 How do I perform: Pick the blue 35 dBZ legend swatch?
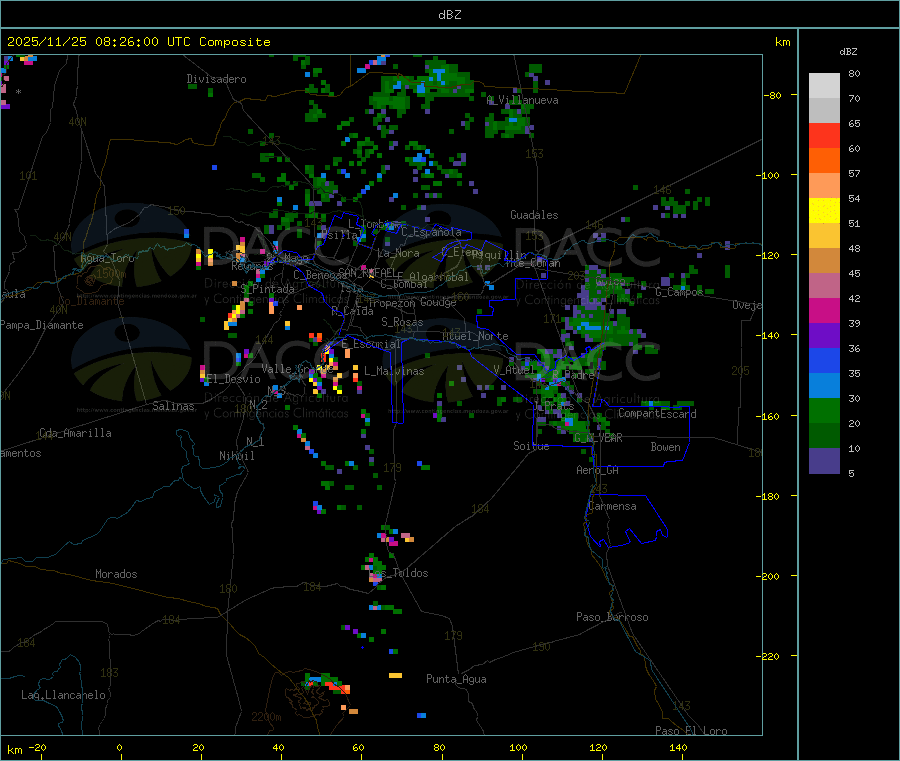click(x=824, y=360)
